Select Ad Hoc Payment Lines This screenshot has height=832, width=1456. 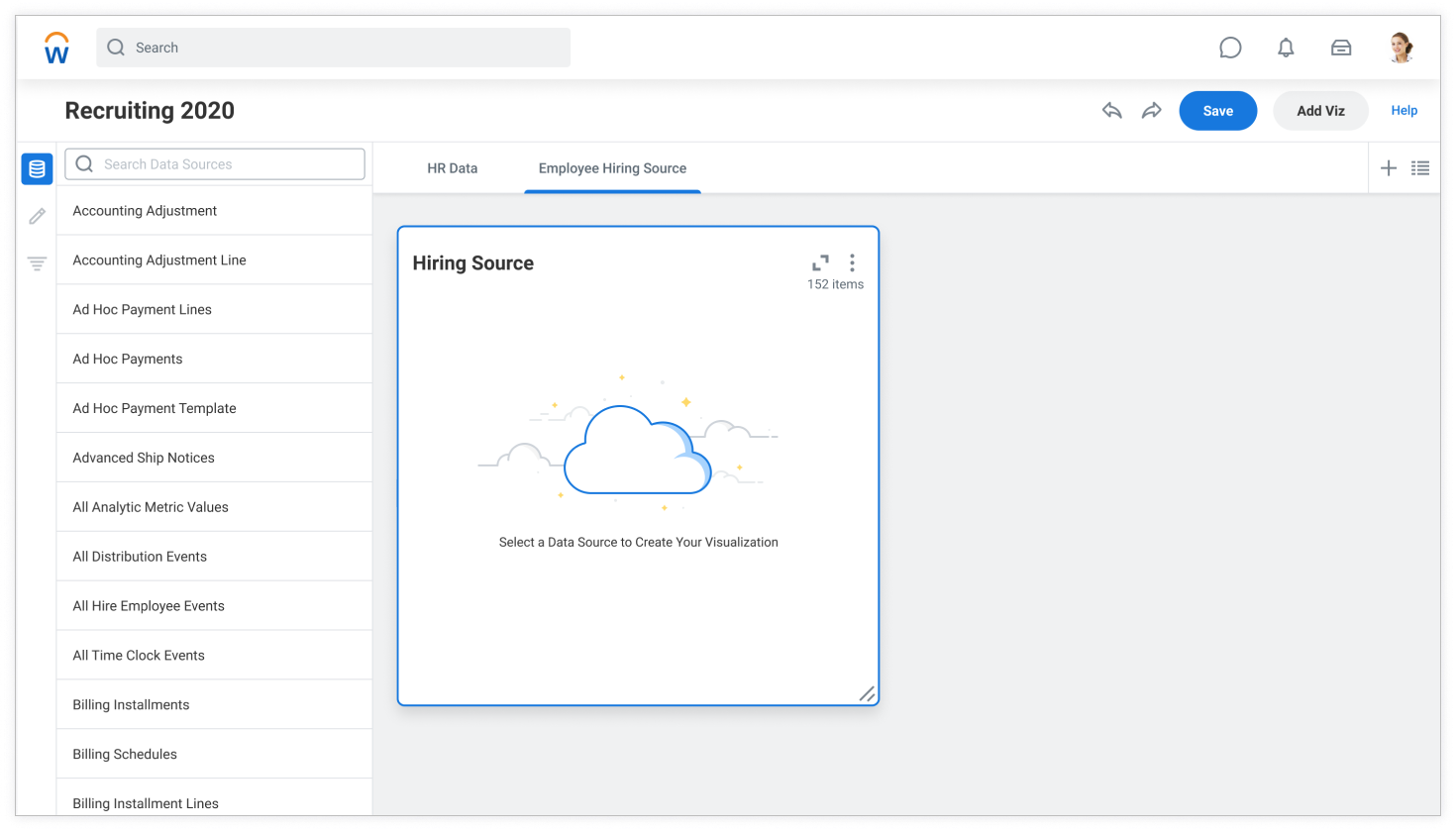214,310
